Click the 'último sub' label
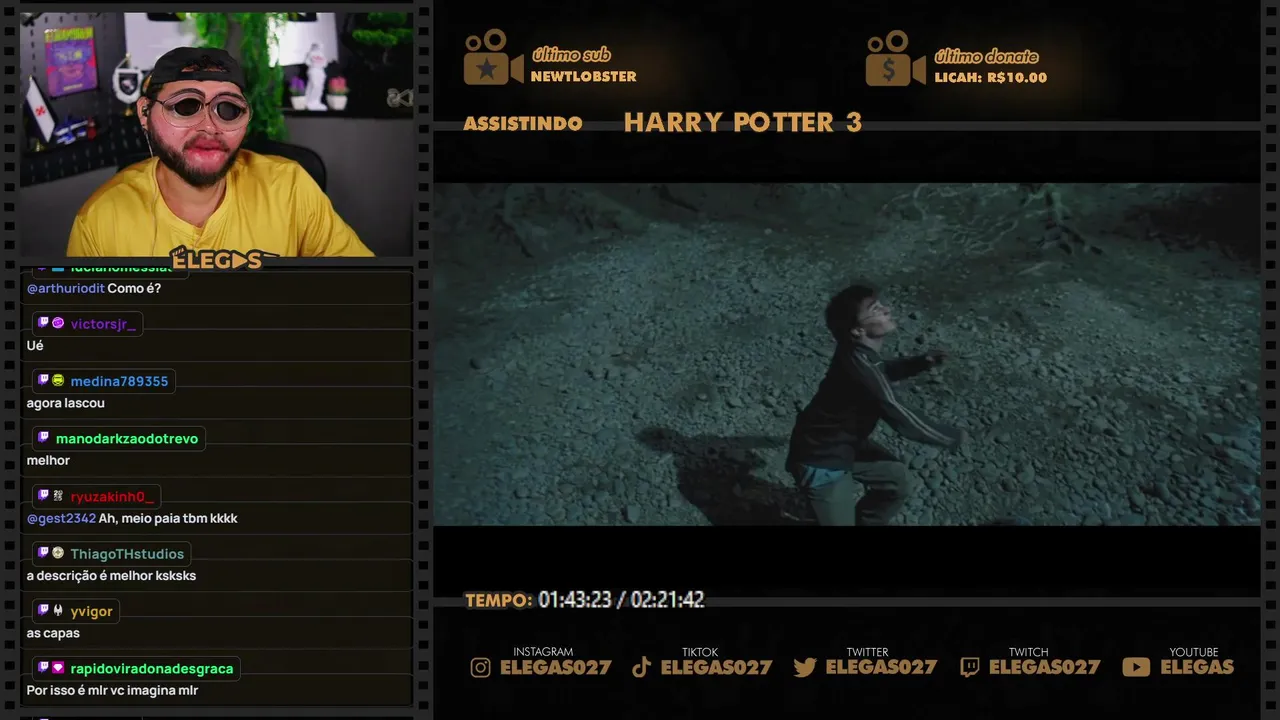The image size is (1280, 720). pyautogui.click(x=570, y=55)
